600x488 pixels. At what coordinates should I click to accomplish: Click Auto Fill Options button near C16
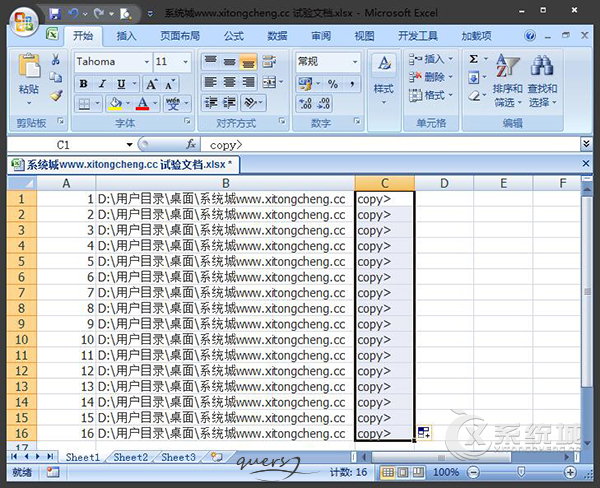pyautogui.click(x=424, y=433)
